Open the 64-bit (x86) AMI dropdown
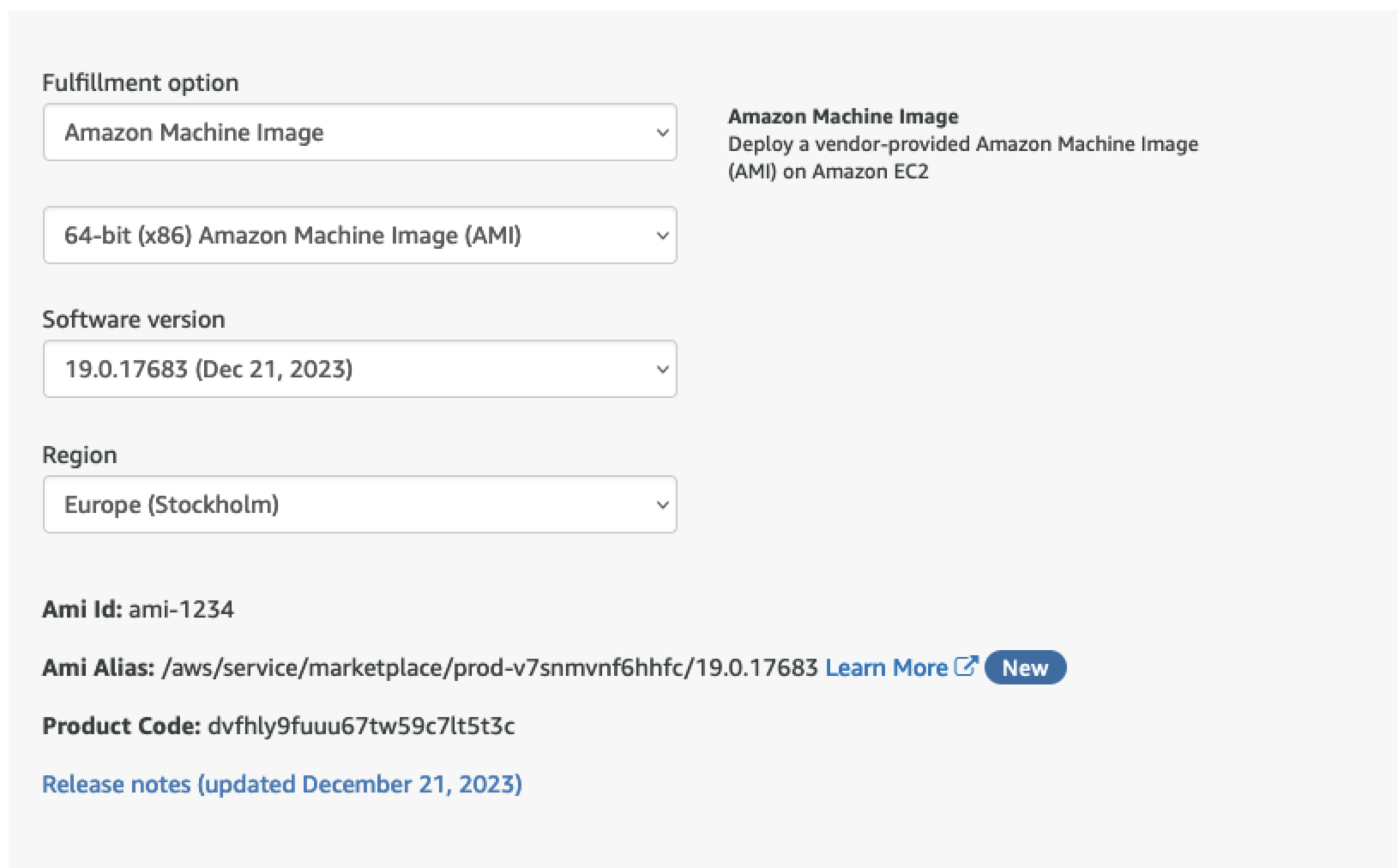The image size is (1398, 868). [359, 235]
